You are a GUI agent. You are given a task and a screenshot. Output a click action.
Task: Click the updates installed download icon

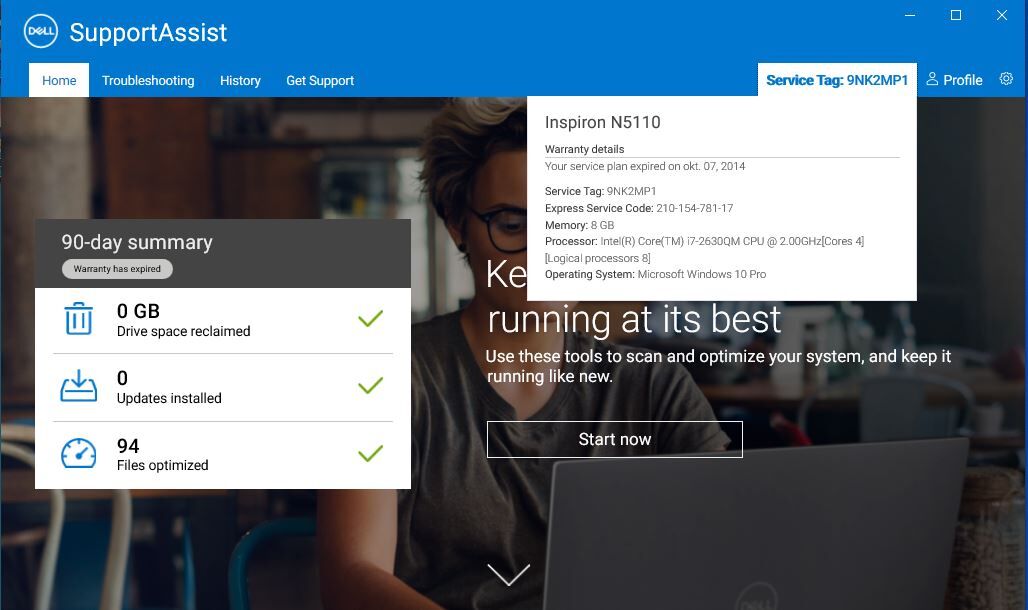click(79, 386)
